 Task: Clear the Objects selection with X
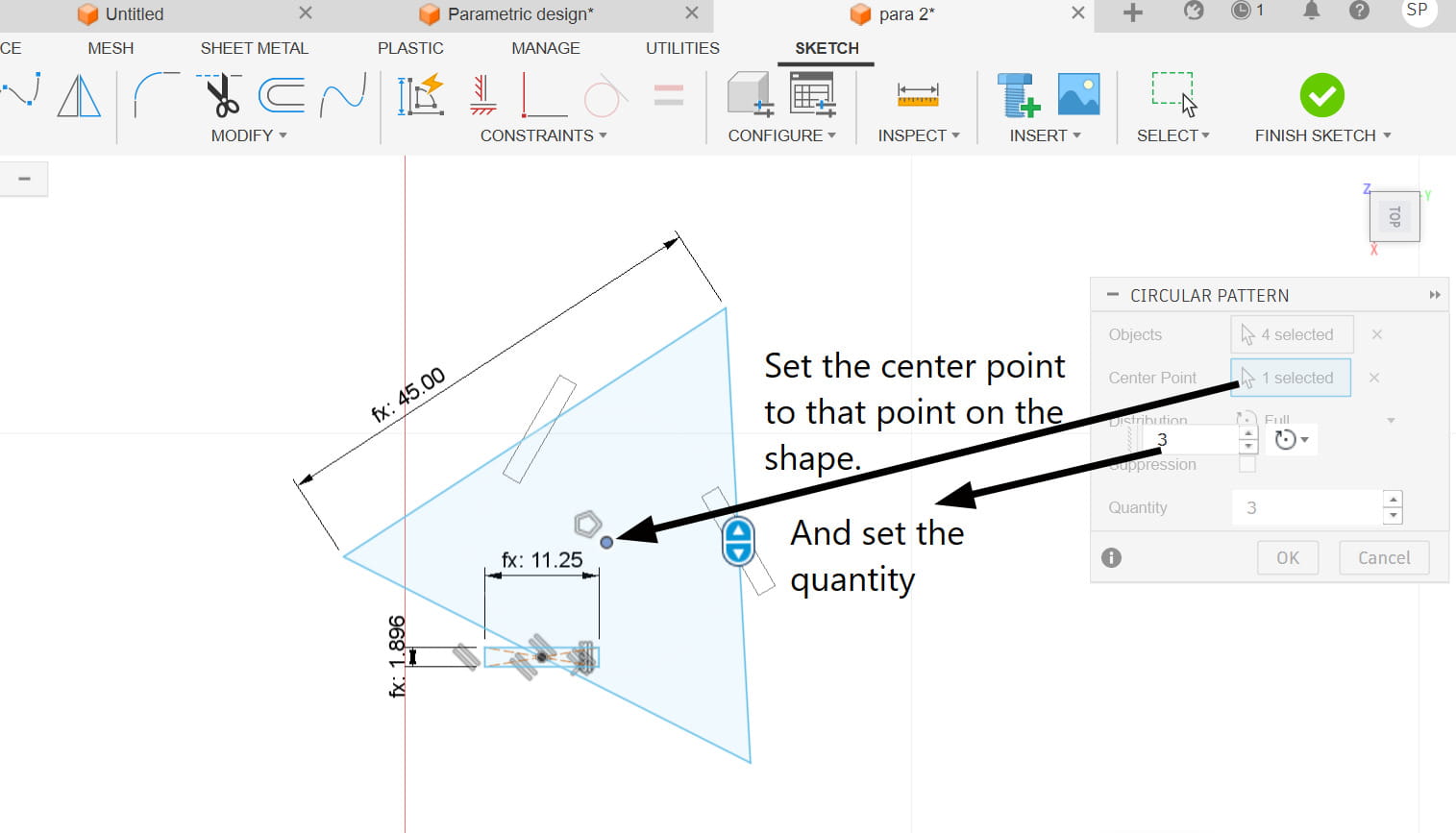pyautogui.click(x=1377, y=334)
